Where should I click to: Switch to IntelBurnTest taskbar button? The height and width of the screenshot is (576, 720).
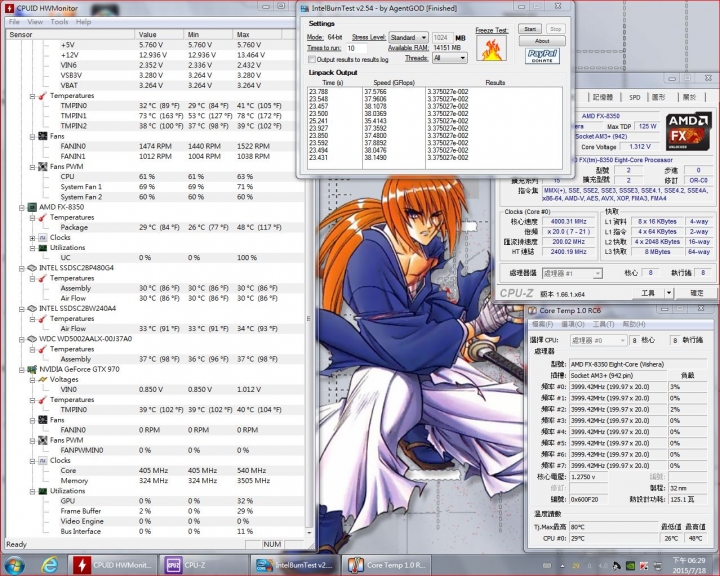[x=295, y=565]
